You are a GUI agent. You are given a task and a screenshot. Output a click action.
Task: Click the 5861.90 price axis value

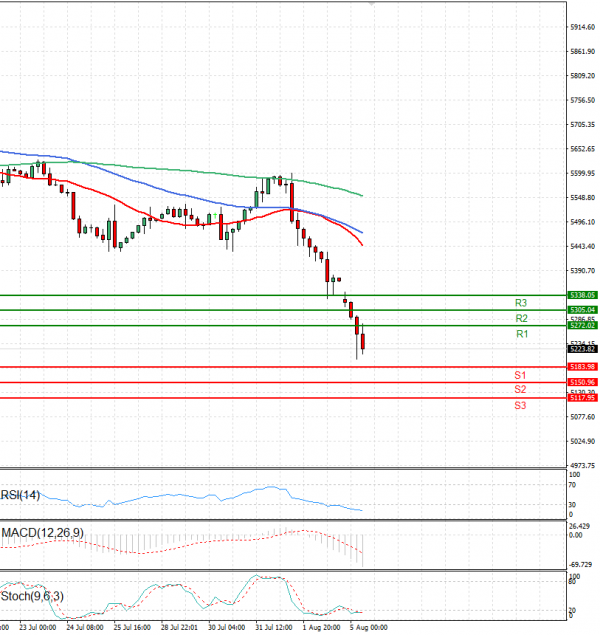coord(582,51)
